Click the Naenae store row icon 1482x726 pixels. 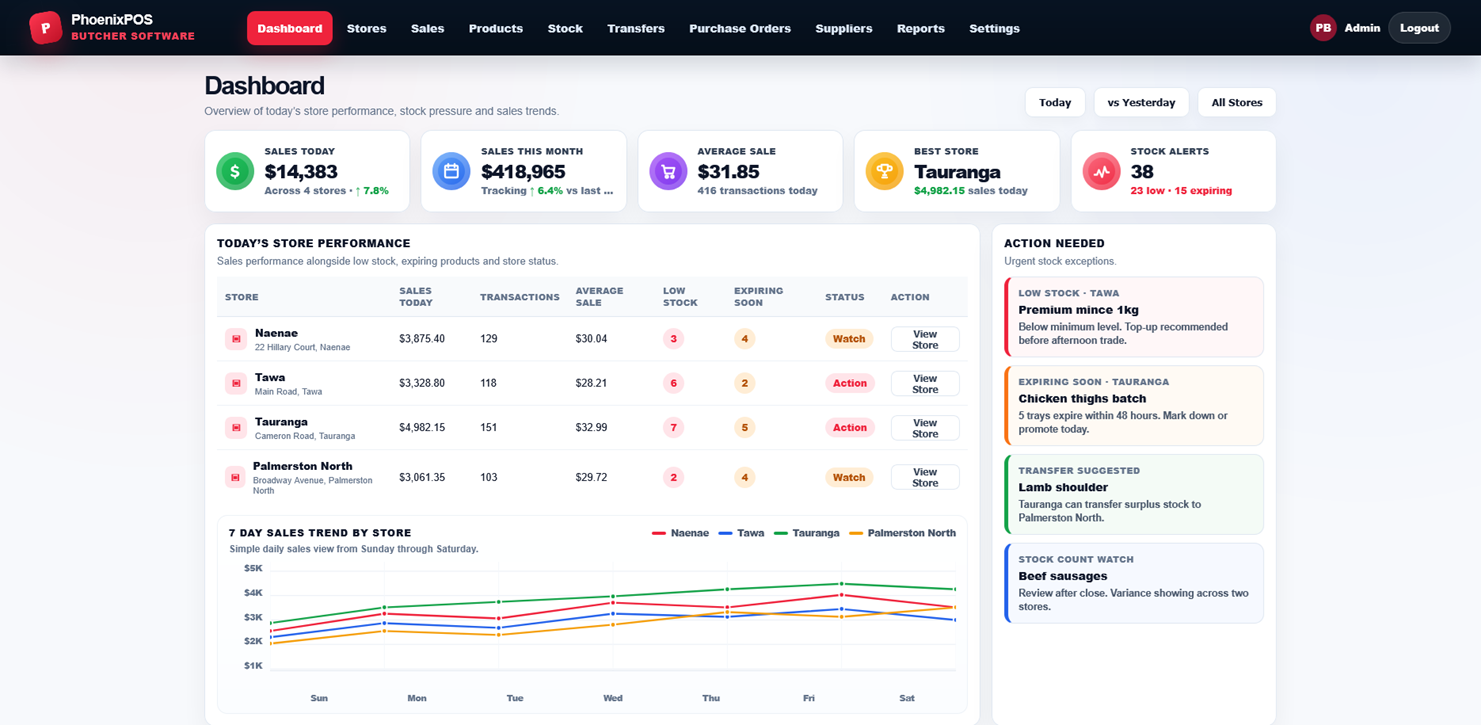[x=236, y=339]
